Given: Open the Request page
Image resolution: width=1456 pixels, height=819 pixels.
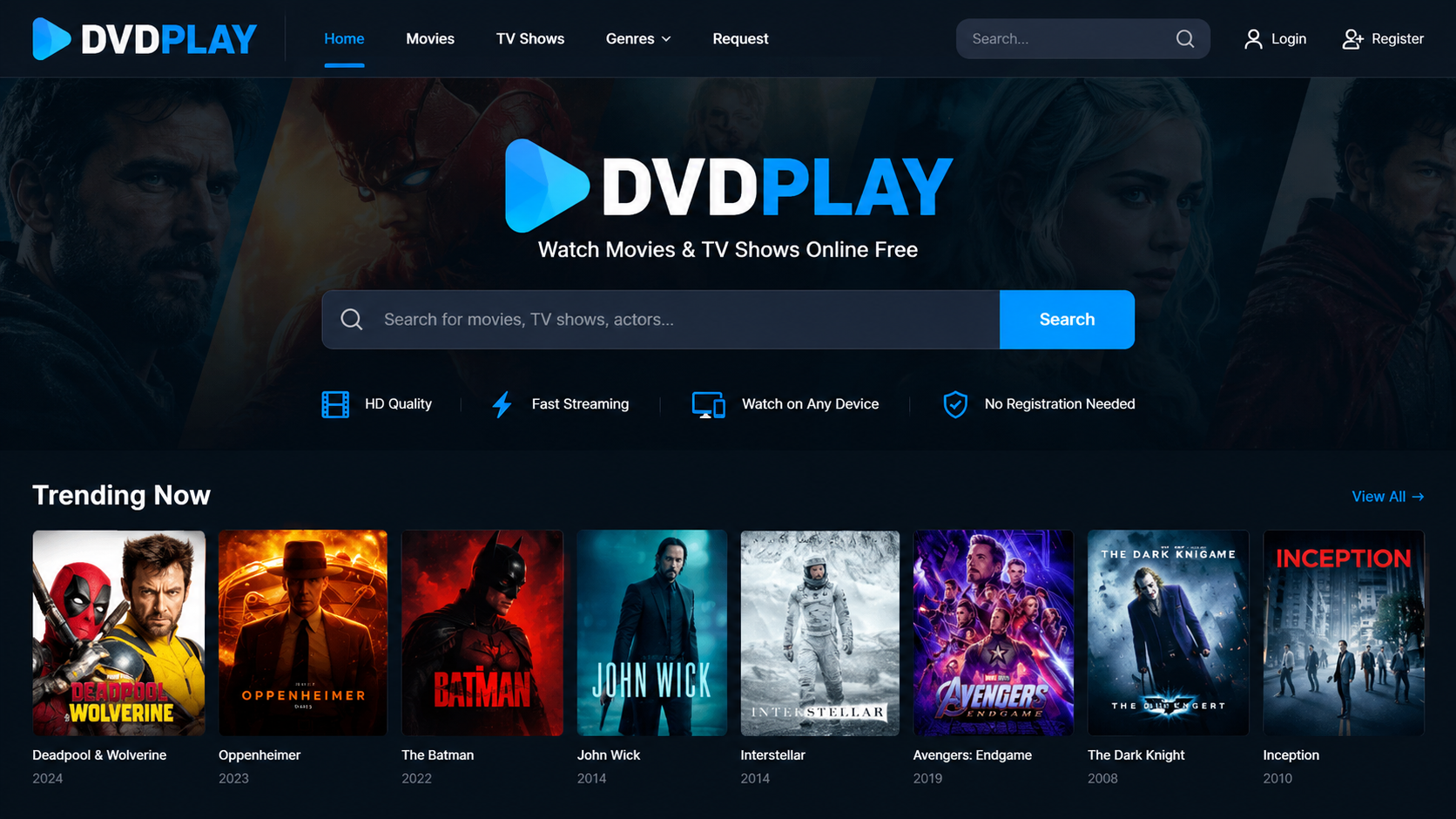Looking at the screenshot, I should coord(740,38).
